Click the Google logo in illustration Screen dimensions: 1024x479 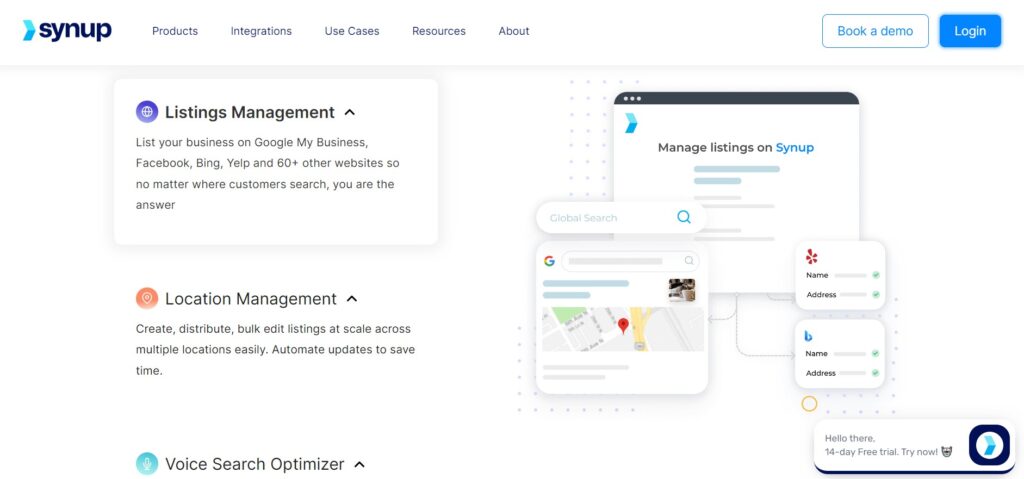click(549, 261)
